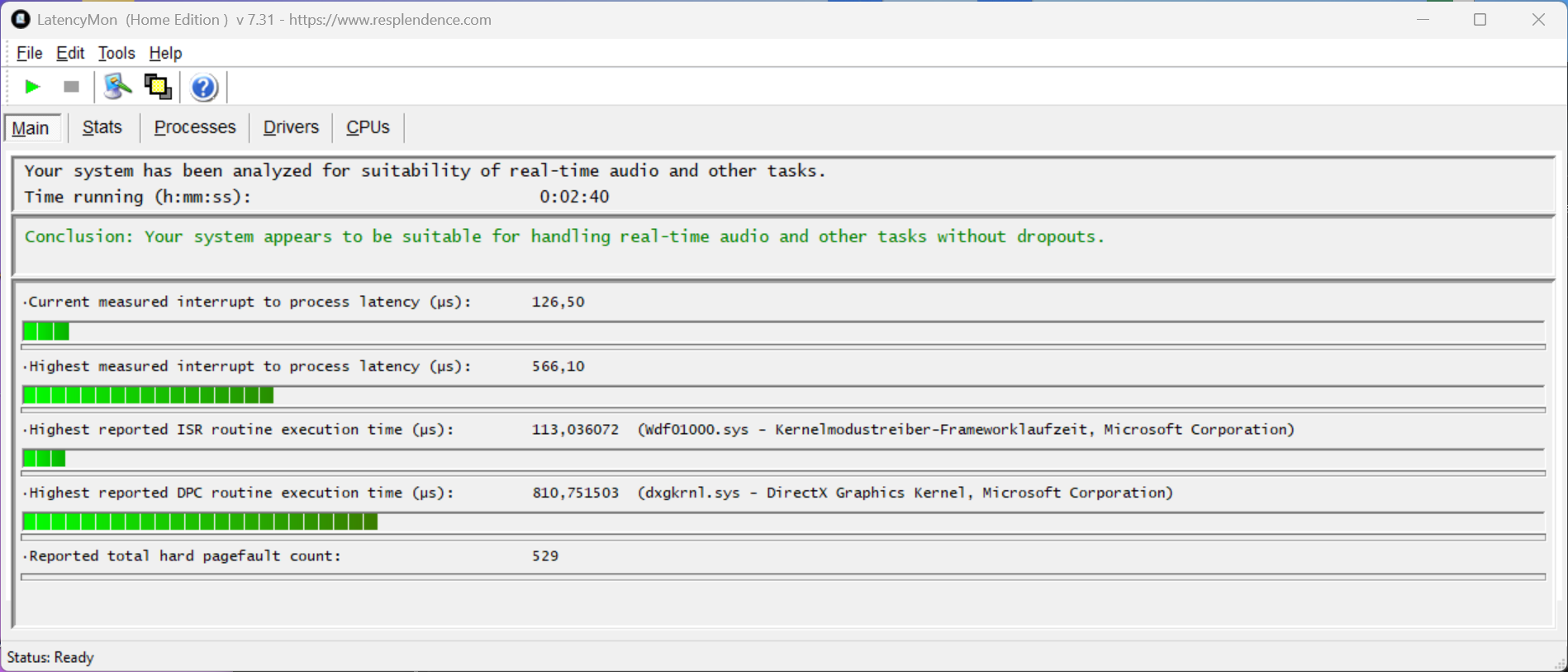
Task: Click the highest DPC routine execution time bar
Action: tap(200, 522)
